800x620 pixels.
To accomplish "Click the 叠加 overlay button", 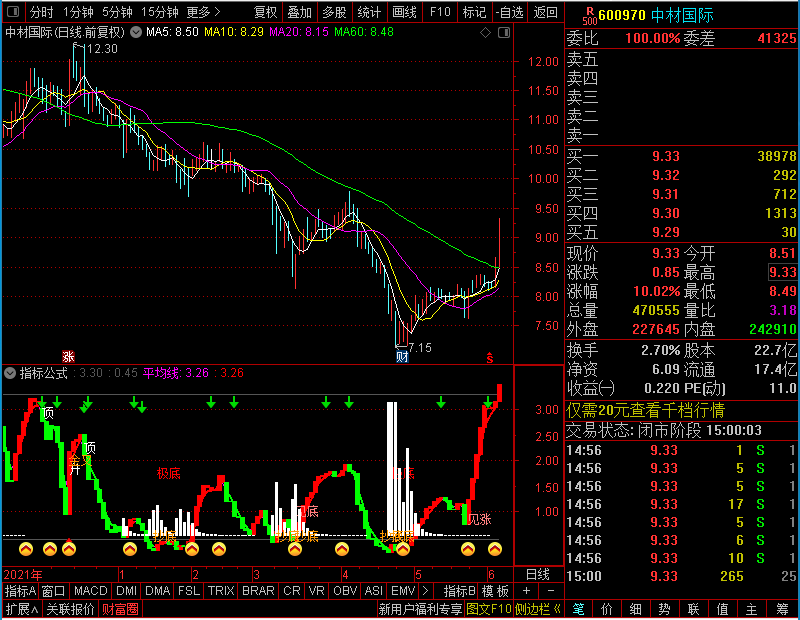I will [299, 12].
